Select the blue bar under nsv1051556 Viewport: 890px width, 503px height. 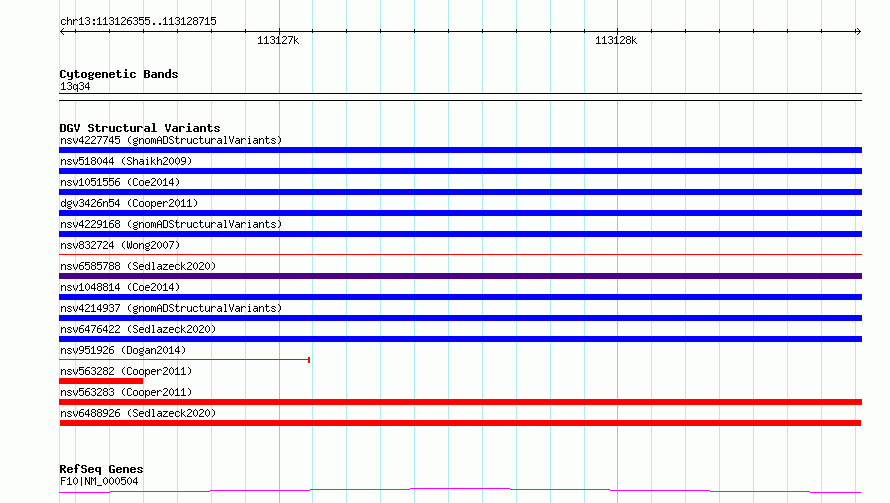pyautogui.click(x=460, y=192)
